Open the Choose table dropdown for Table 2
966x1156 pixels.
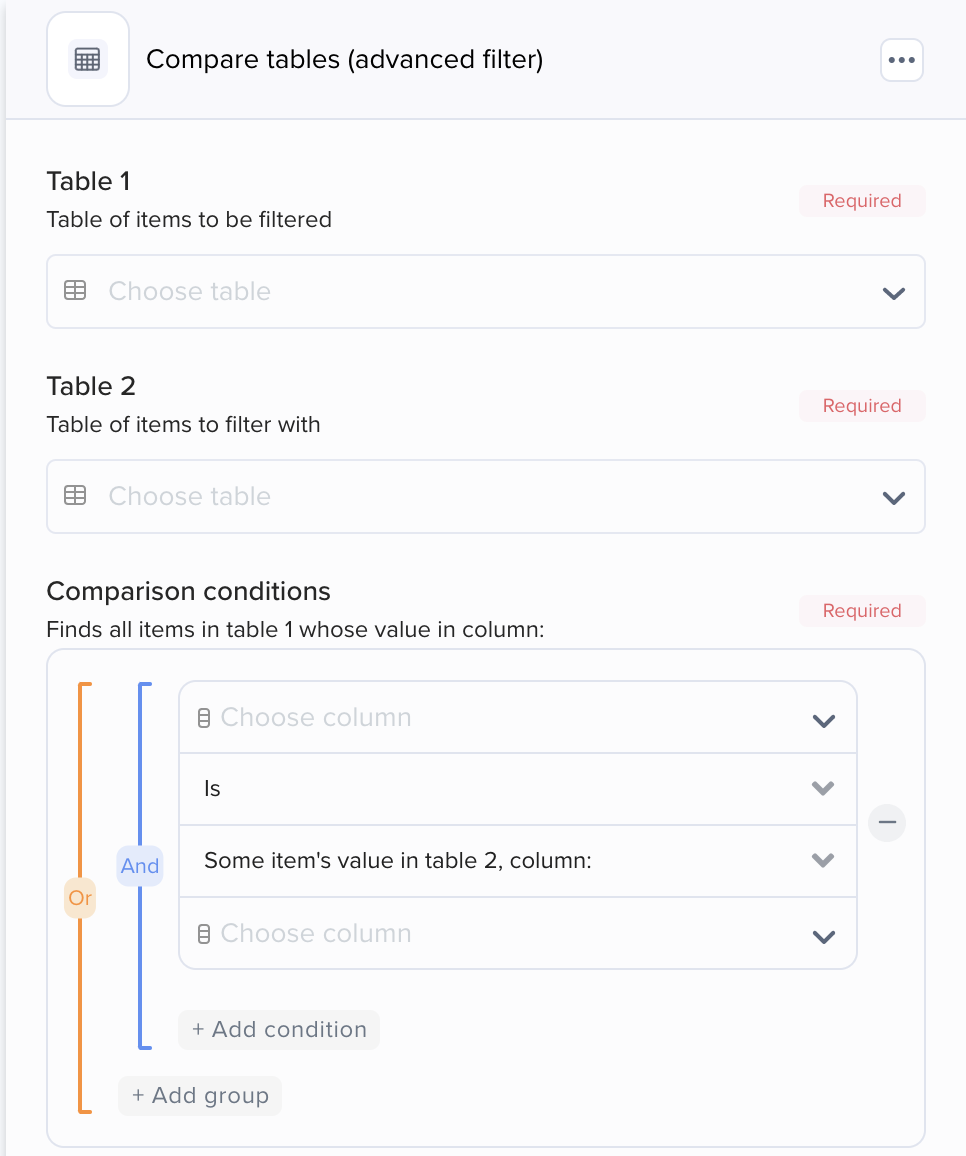coord(891,496)
